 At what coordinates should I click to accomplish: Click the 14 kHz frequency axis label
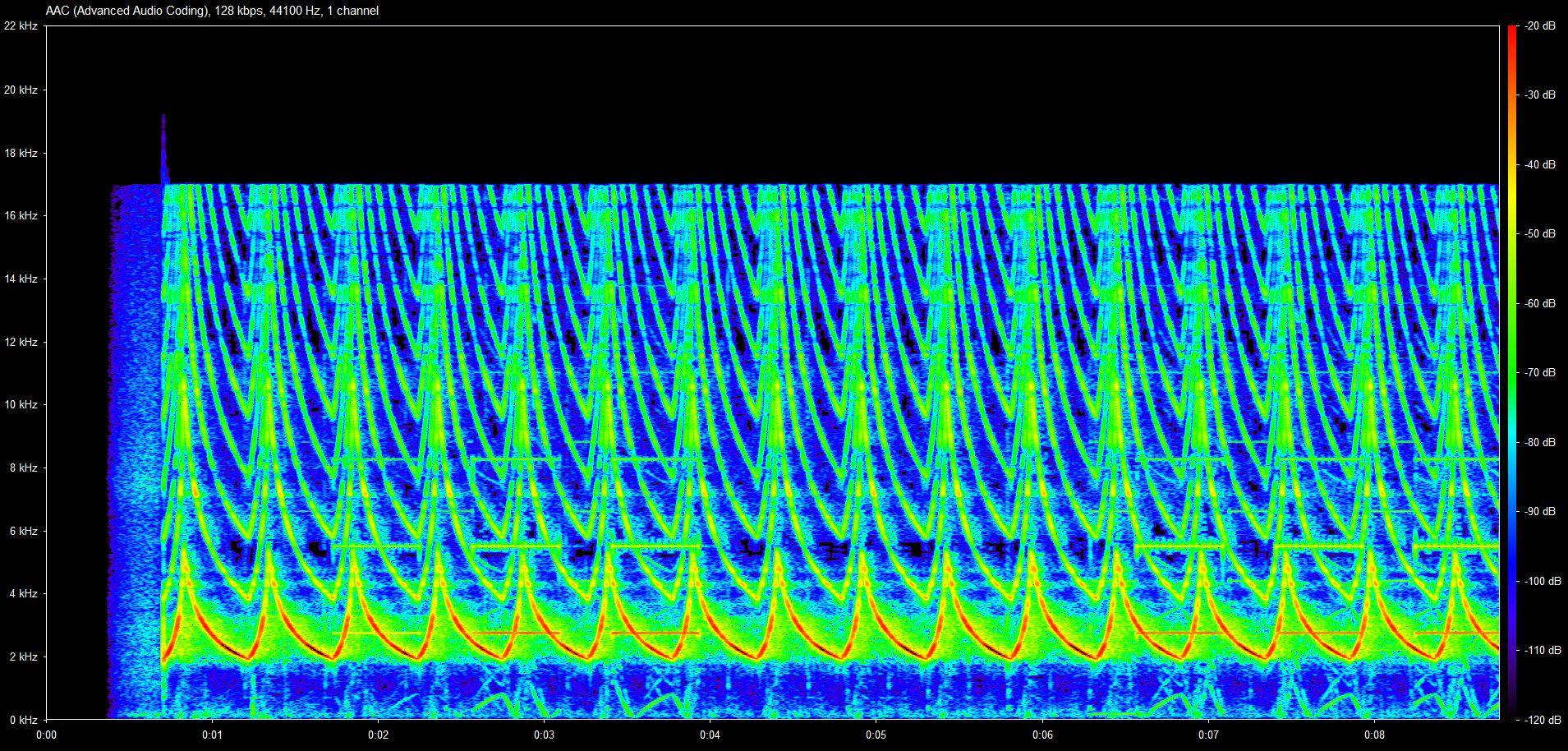point(21,279)
